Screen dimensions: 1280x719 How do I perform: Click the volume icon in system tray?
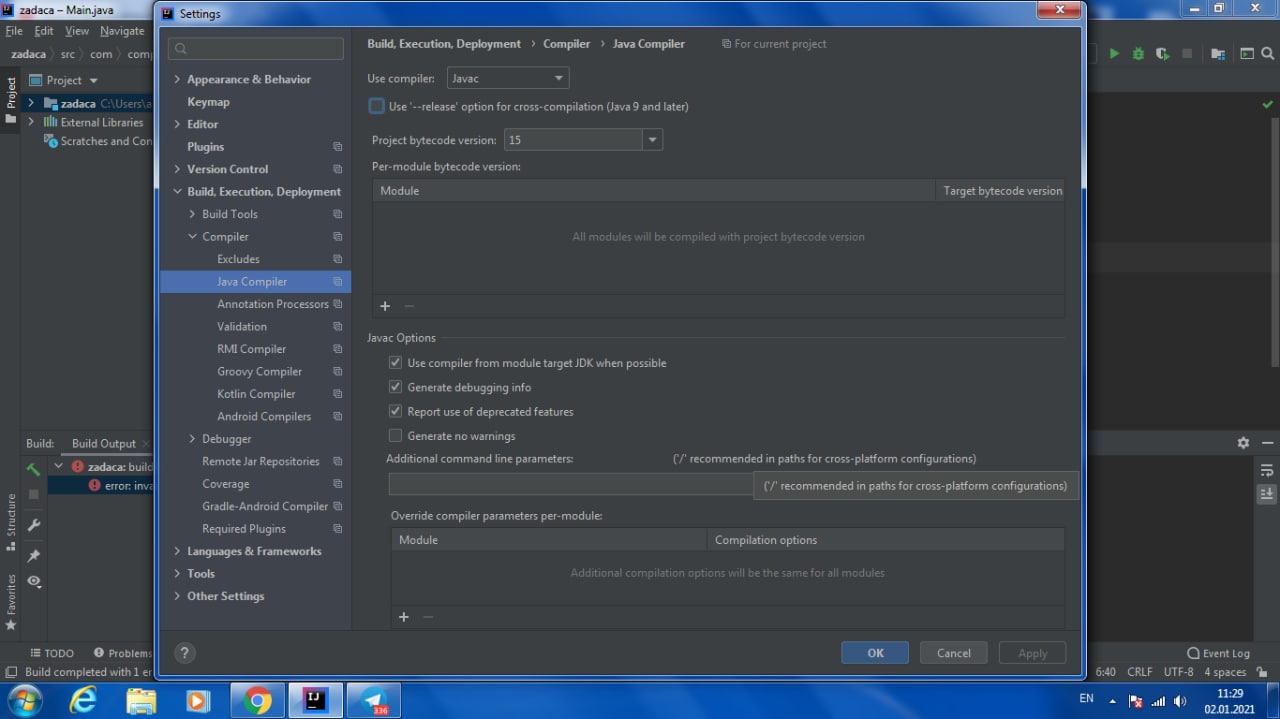[1179, 701]
